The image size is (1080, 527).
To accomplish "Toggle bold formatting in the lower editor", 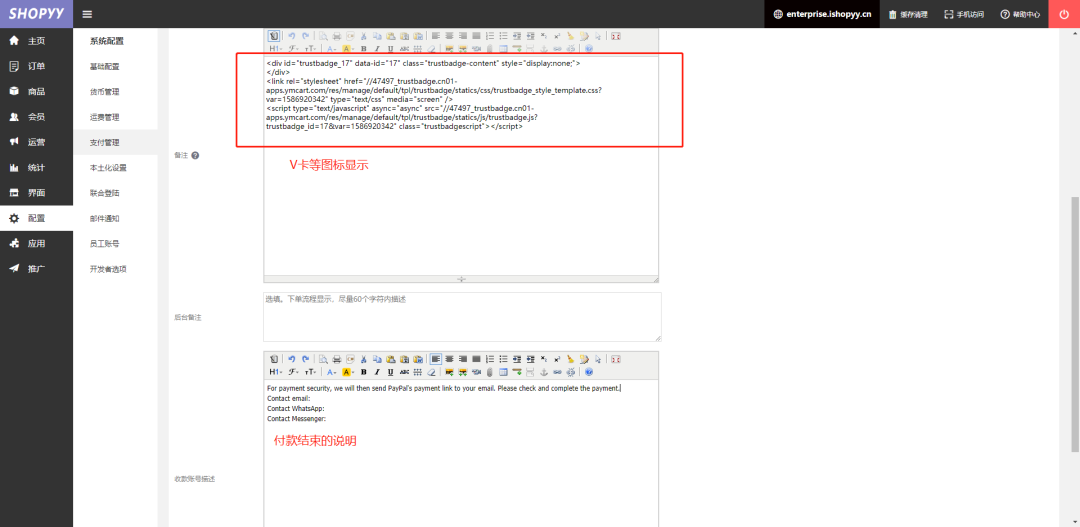I will click(363, 372).
